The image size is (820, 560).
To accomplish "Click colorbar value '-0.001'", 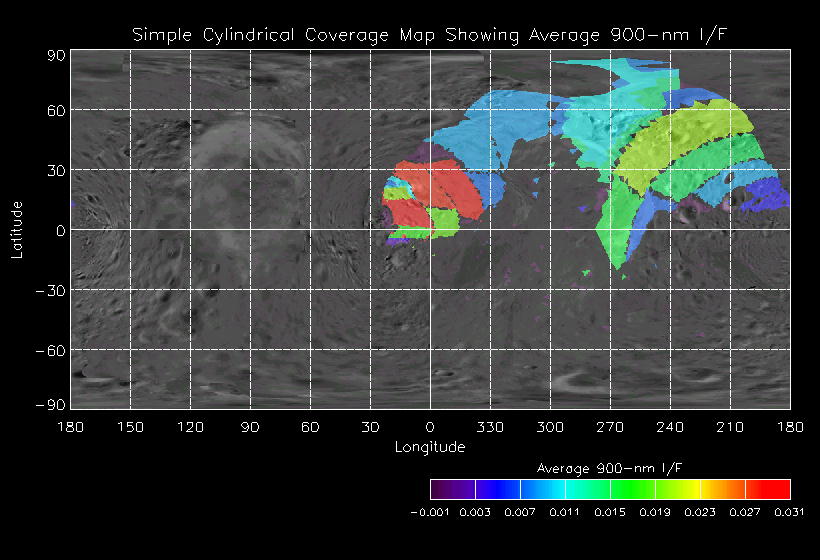I will [430, 512].
